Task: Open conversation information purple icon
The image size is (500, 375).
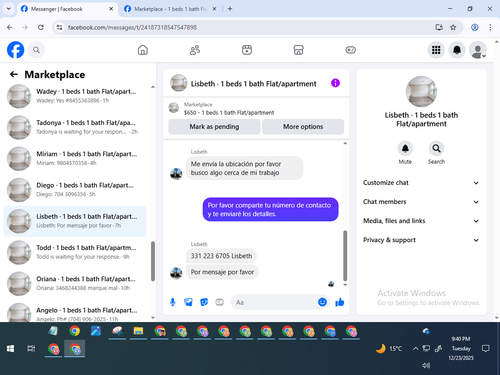Action: [x=335, y=83]
